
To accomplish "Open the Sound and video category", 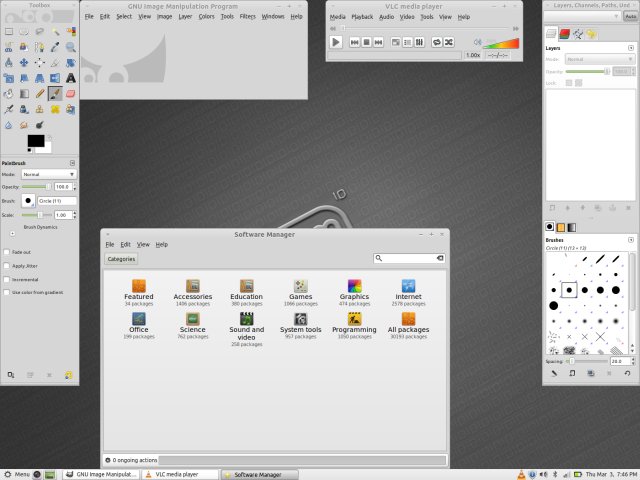I will 247,329.
